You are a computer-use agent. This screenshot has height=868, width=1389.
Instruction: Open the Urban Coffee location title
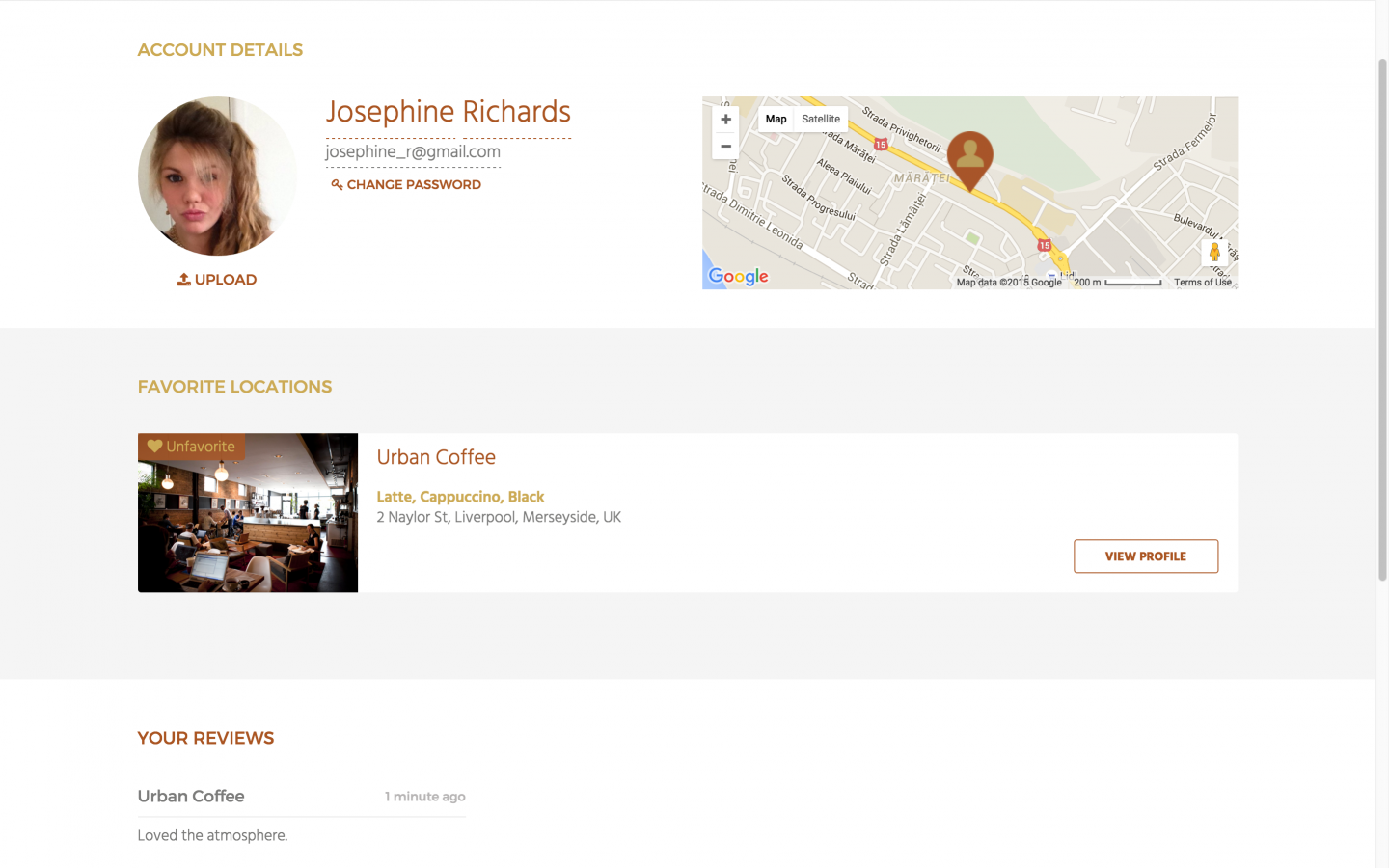(436, 457)
